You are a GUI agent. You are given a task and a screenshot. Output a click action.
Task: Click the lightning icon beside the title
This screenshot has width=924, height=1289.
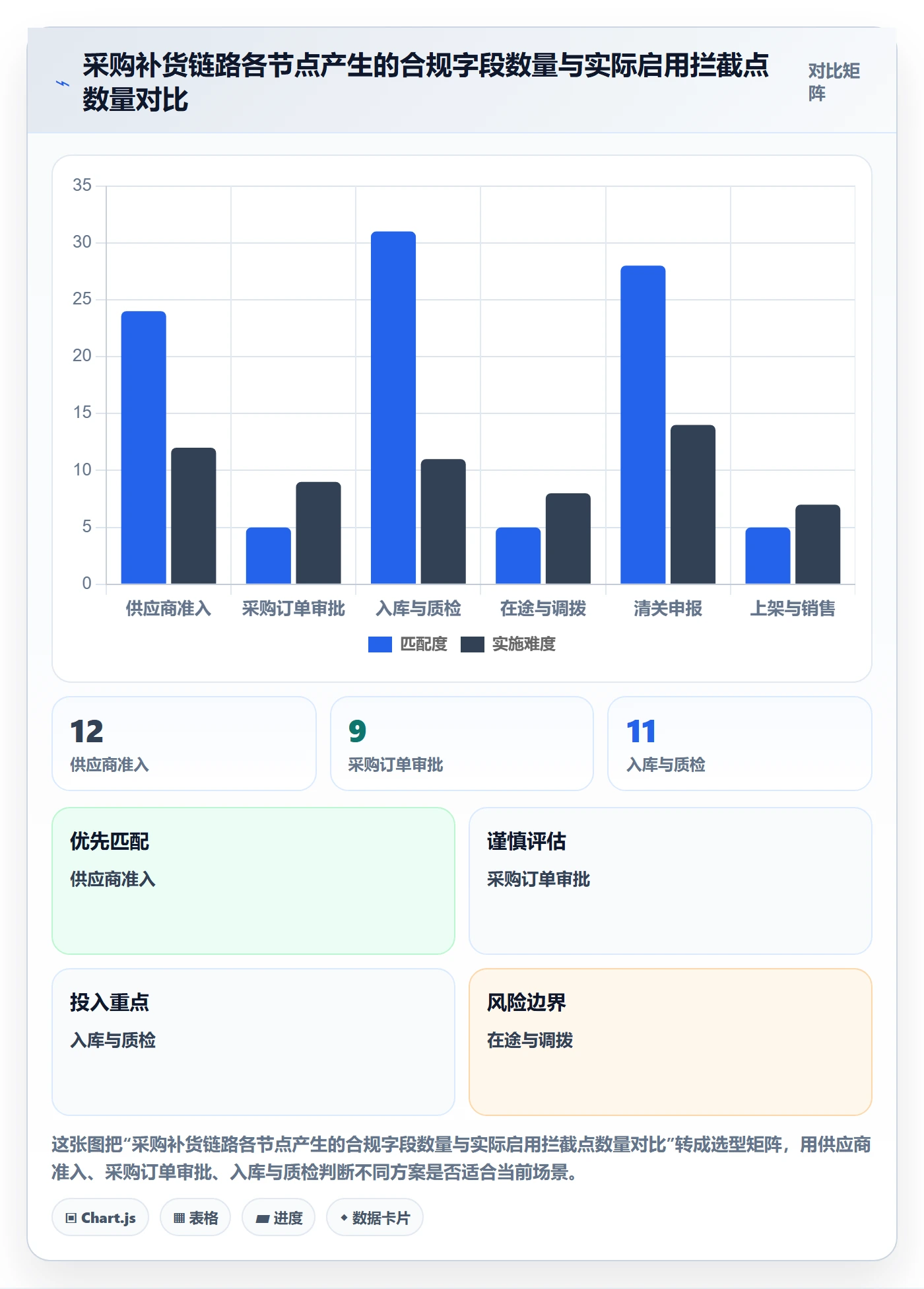63,83
